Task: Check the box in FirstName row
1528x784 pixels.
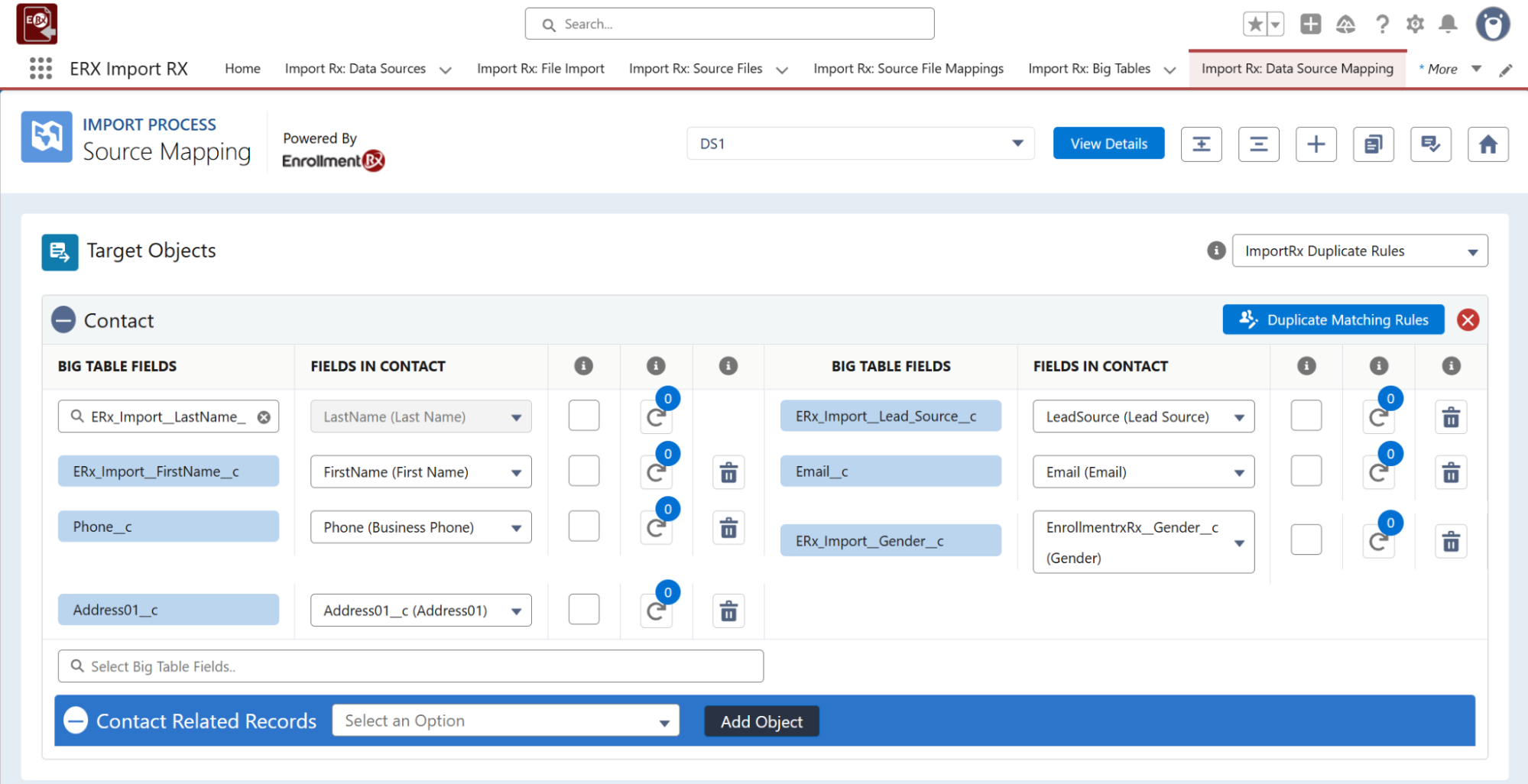Action: coord(583,471)
